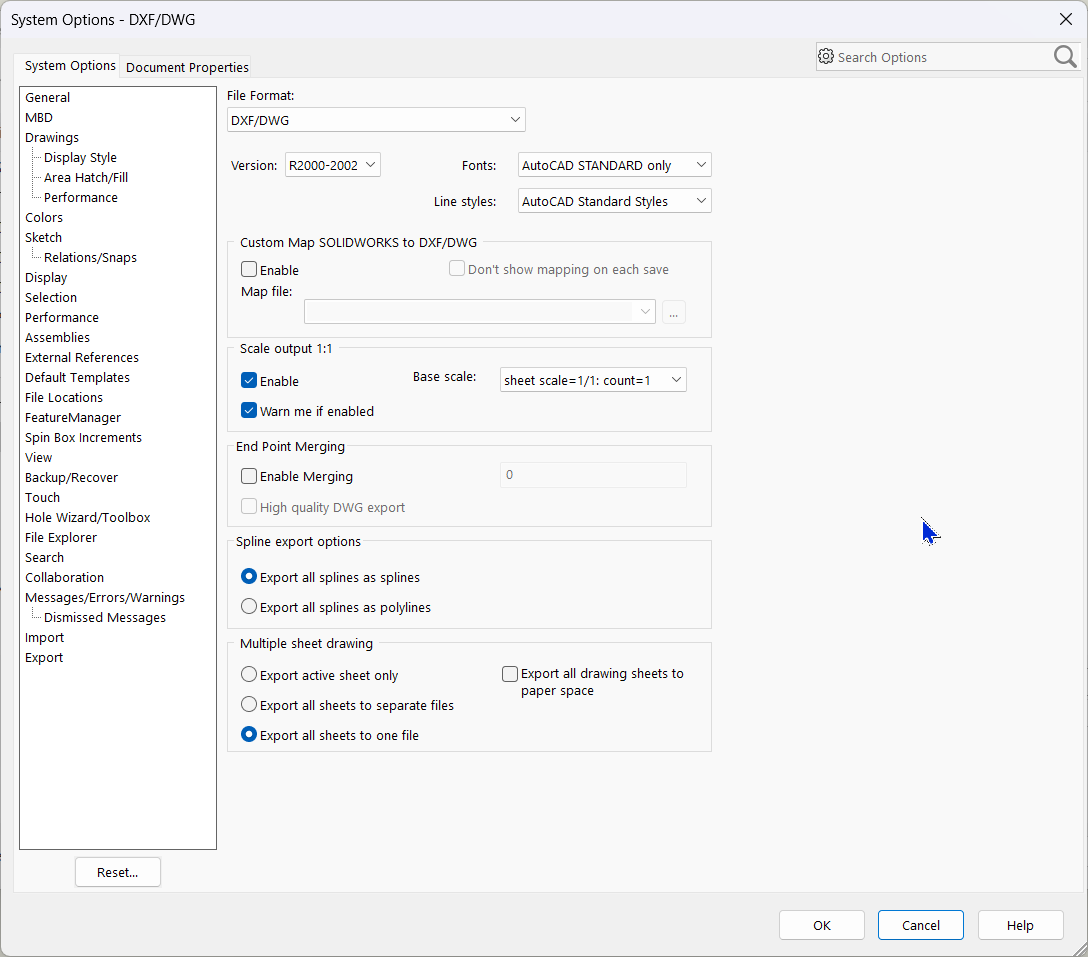Click the merging tolerance value field

(593, 475)
